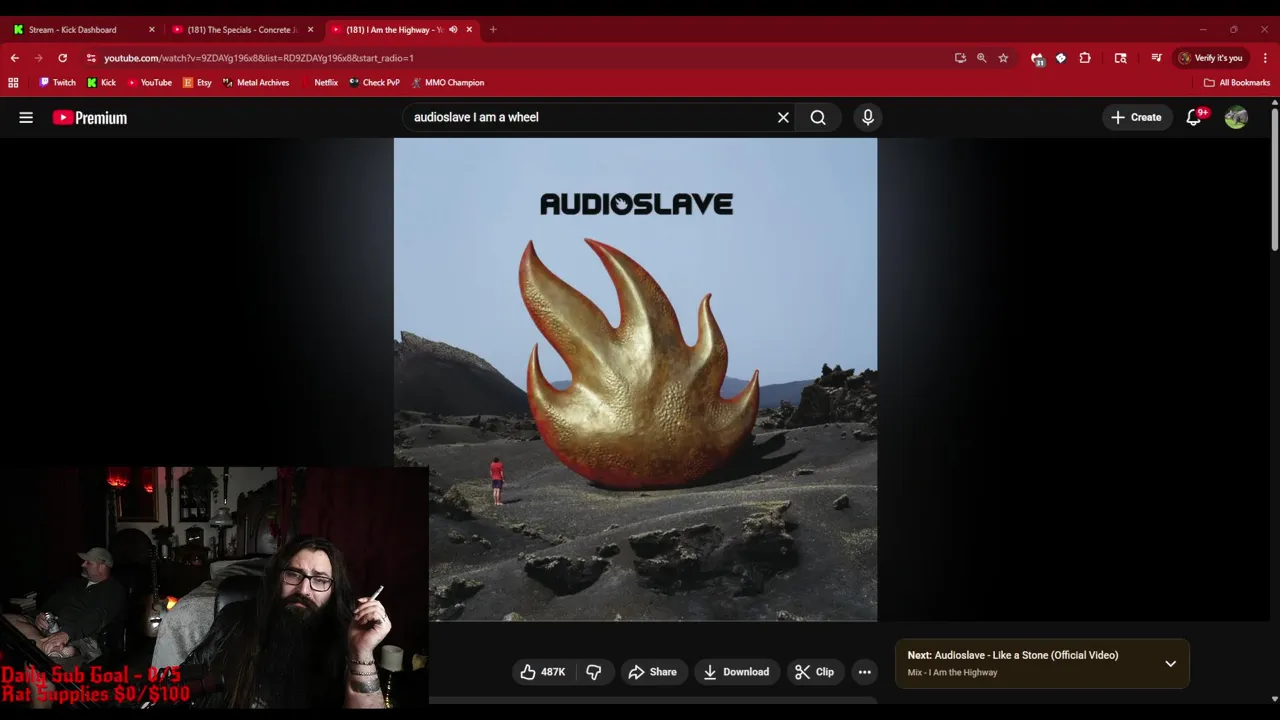Open the Check PvP bookmark
Screen dimensions: 1280x720
point(374,83)
